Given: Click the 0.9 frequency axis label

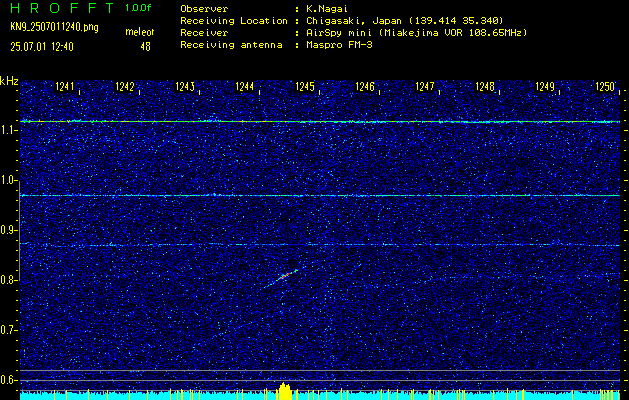Looking at the screenshot, I should click(6, 230).
